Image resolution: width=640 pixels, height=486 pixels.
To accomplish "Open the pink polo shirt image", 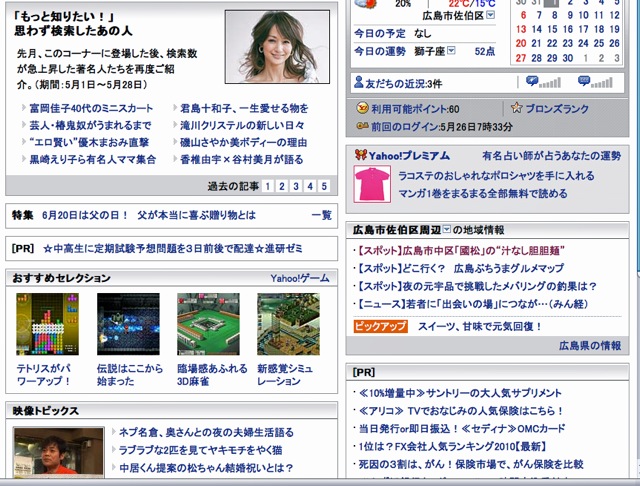I will pyautogui.click(x=372, y=184).
